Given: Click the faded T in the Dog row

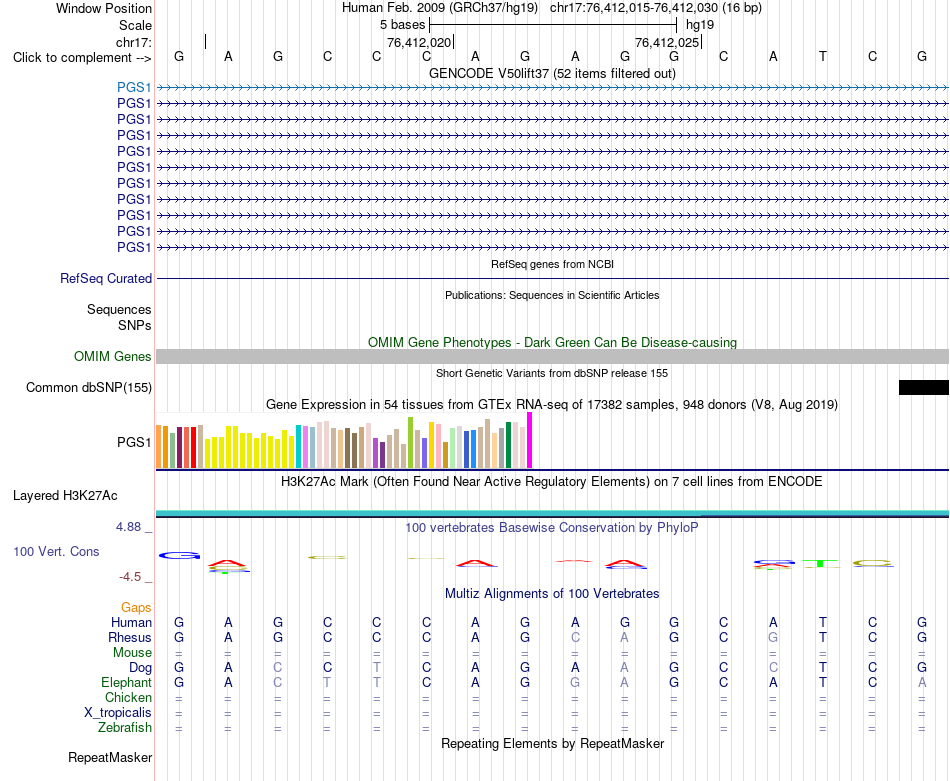Looking at the screenshot, I should 377,667.
